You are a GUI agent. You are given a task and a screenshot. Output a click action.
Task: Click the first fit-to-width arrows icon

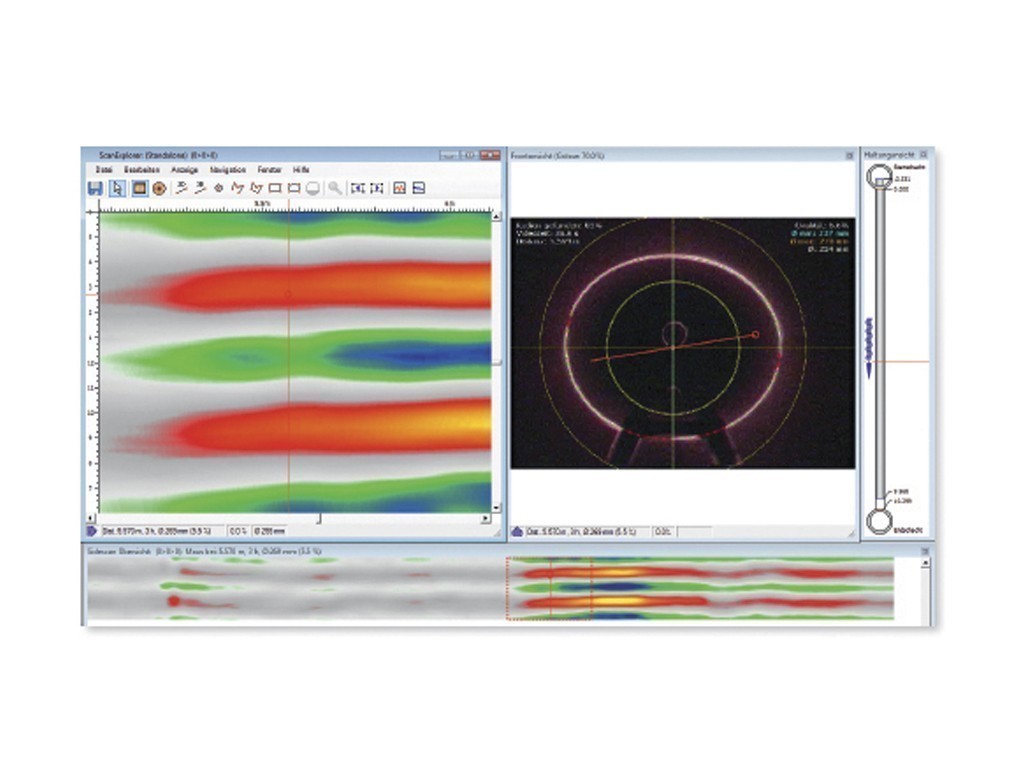357,188
